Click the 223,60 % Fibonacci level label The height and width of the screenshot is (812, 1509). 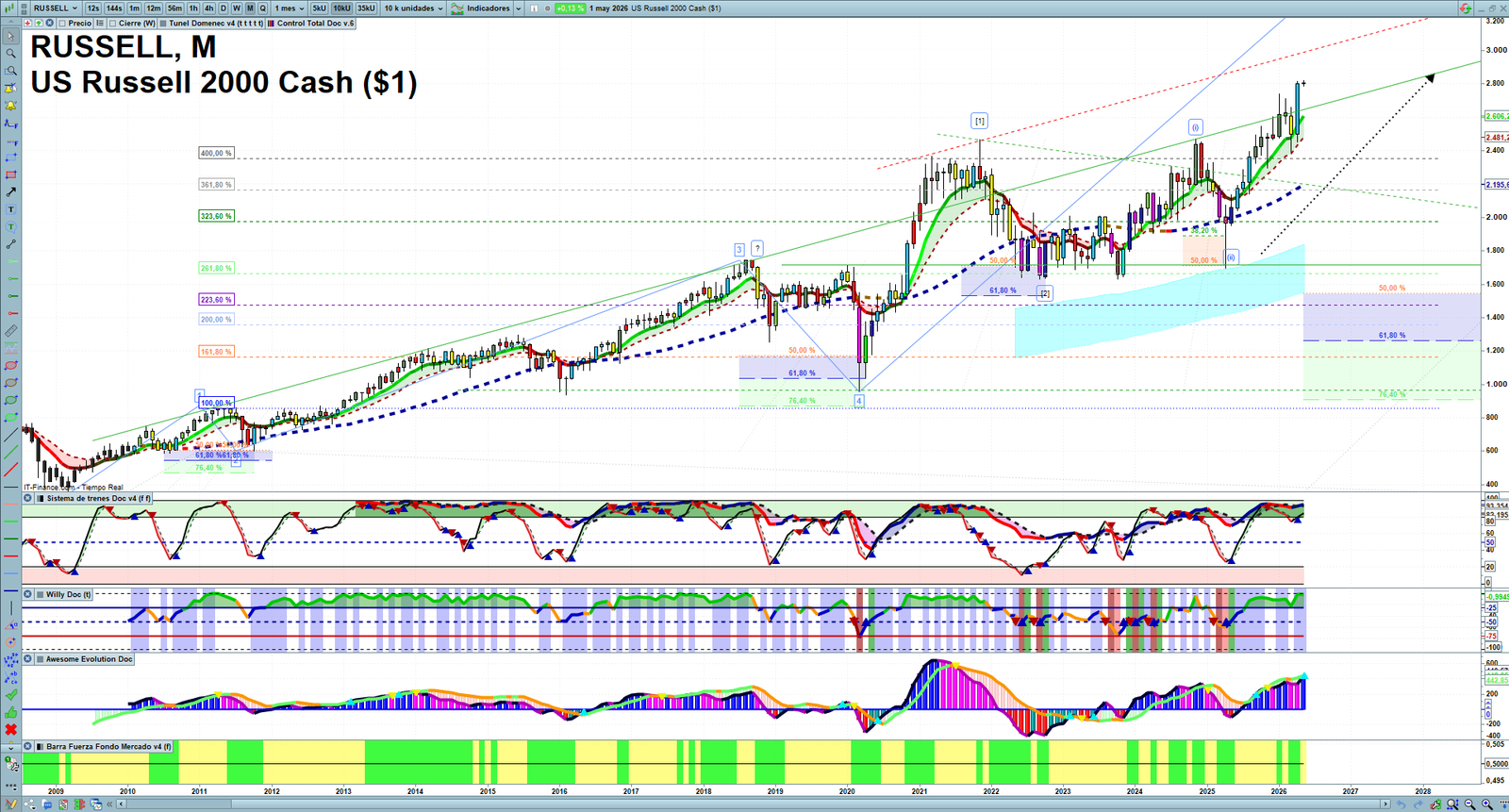coord(216,300)
